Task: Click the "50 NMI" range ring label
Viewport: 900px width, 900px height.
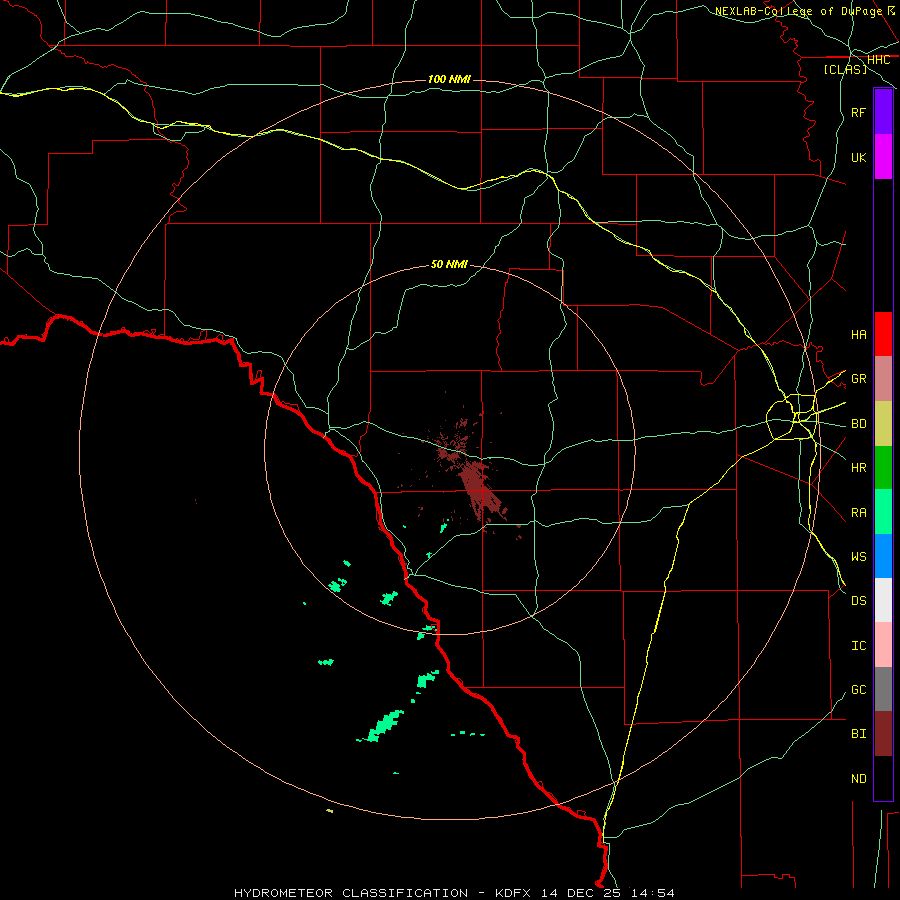Action: pyautogui.click(x=449, y=264)
